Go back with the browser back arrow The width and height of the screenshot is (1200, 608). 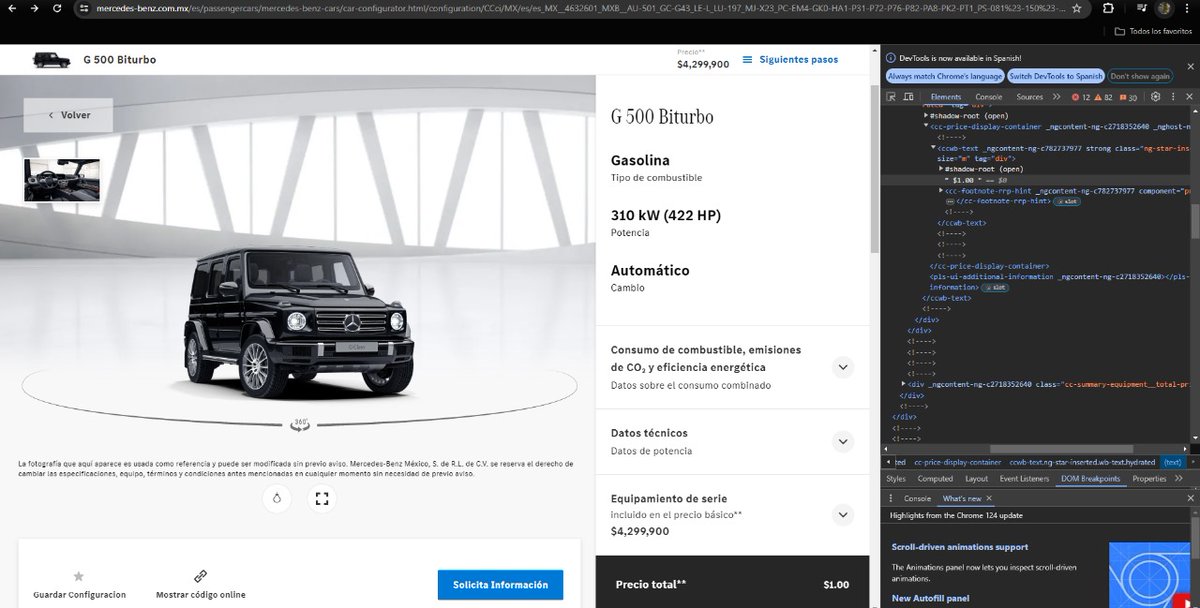[11, 8]
